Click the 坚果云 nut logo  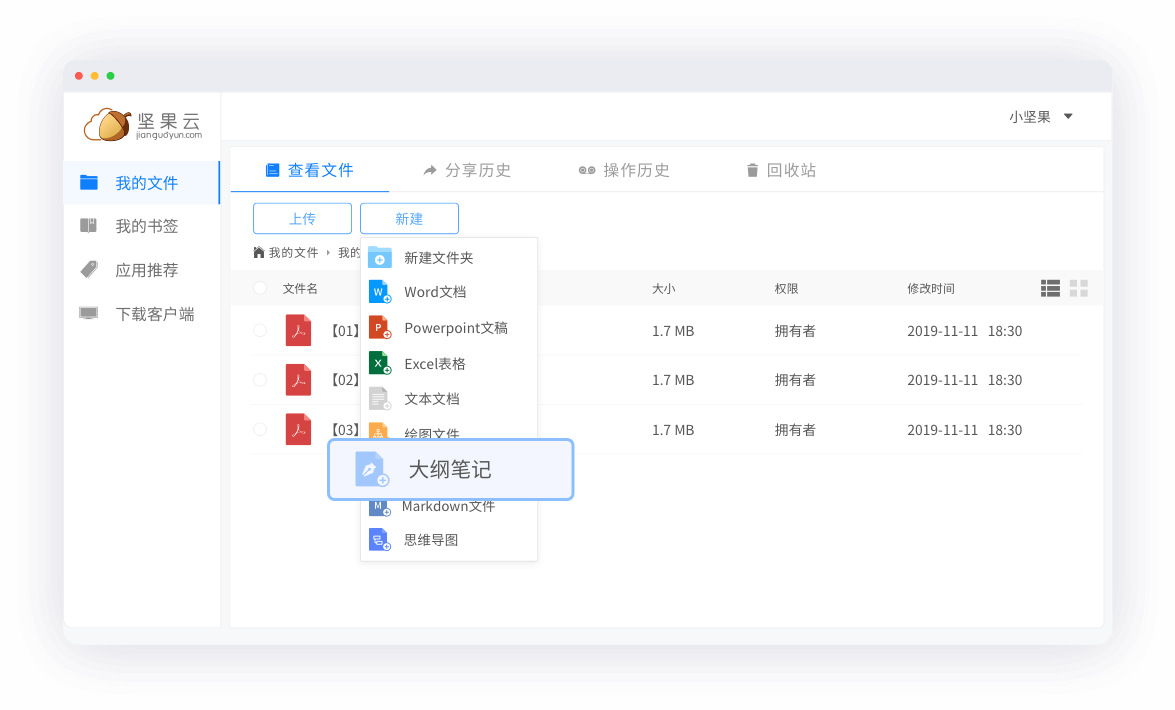107,124
